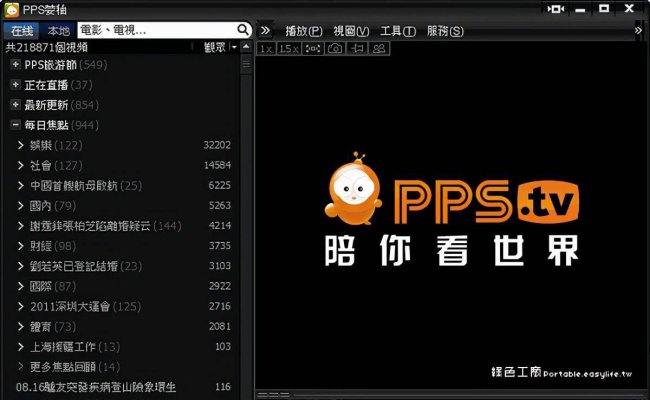Click the channel list scrollbar thumb
The height and width of the screenshot is (400, 650).
tap(246, 64)
